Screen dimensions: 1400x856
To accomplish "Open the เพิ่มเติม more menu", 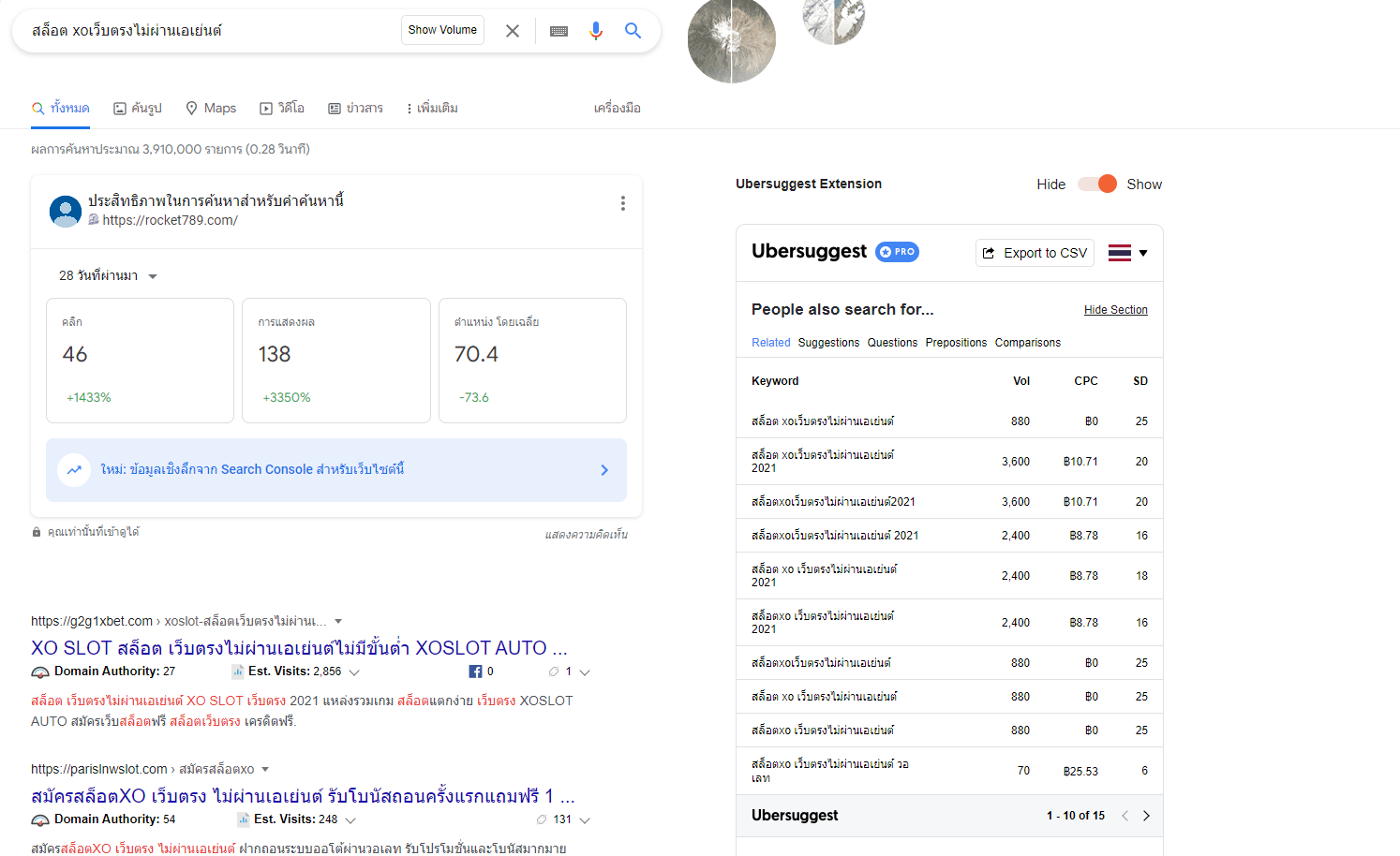I will click(432, 109).
